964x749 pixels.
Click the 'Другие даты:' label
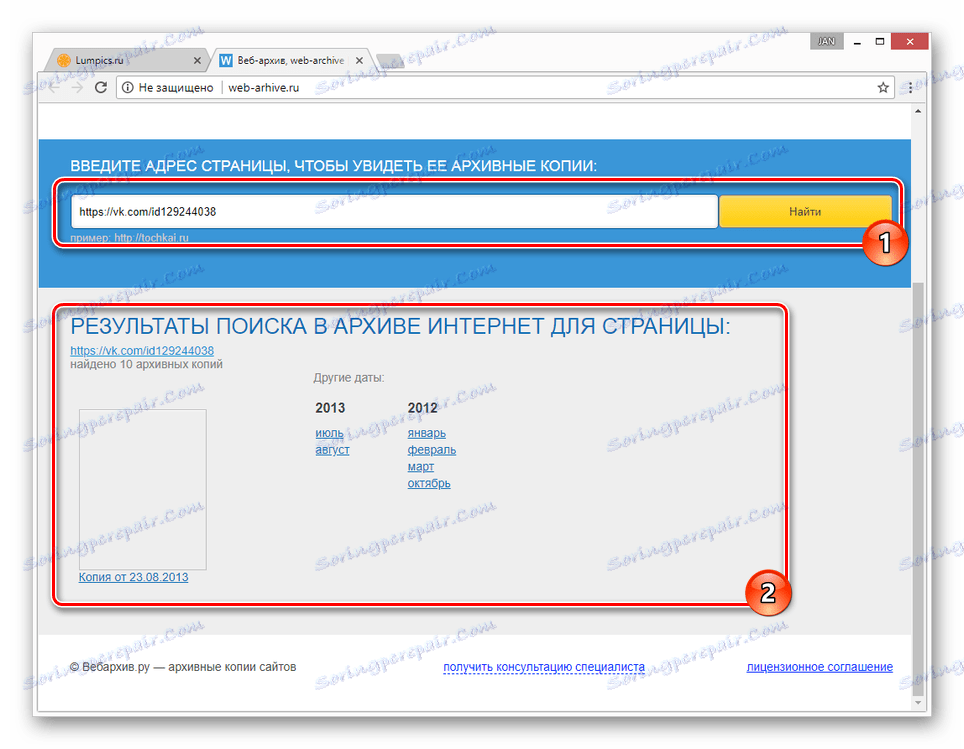(x=349, y=378)
